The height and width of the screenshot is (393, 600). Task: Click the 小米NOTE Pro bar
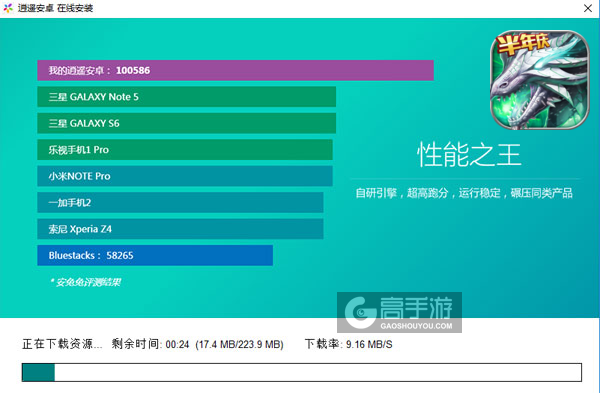[x=185, y=176]
